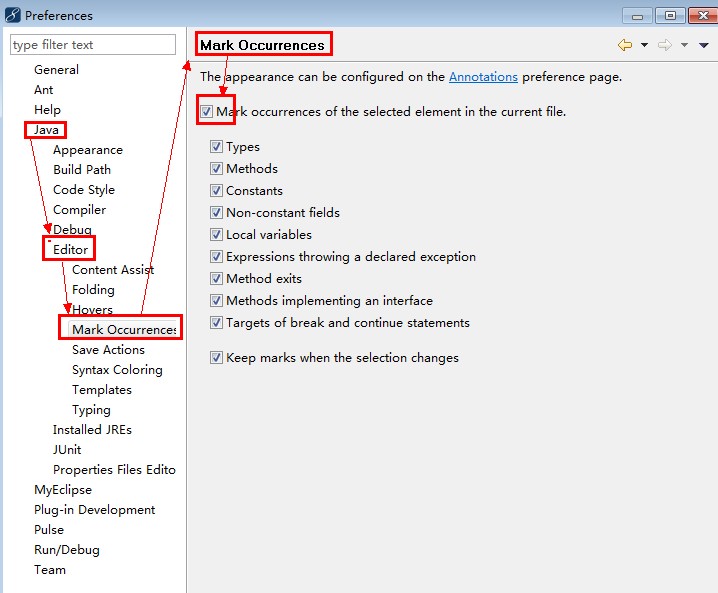718x593 pixels.
Task: Open the Save Actions preference page
Action: click(108, 350)
